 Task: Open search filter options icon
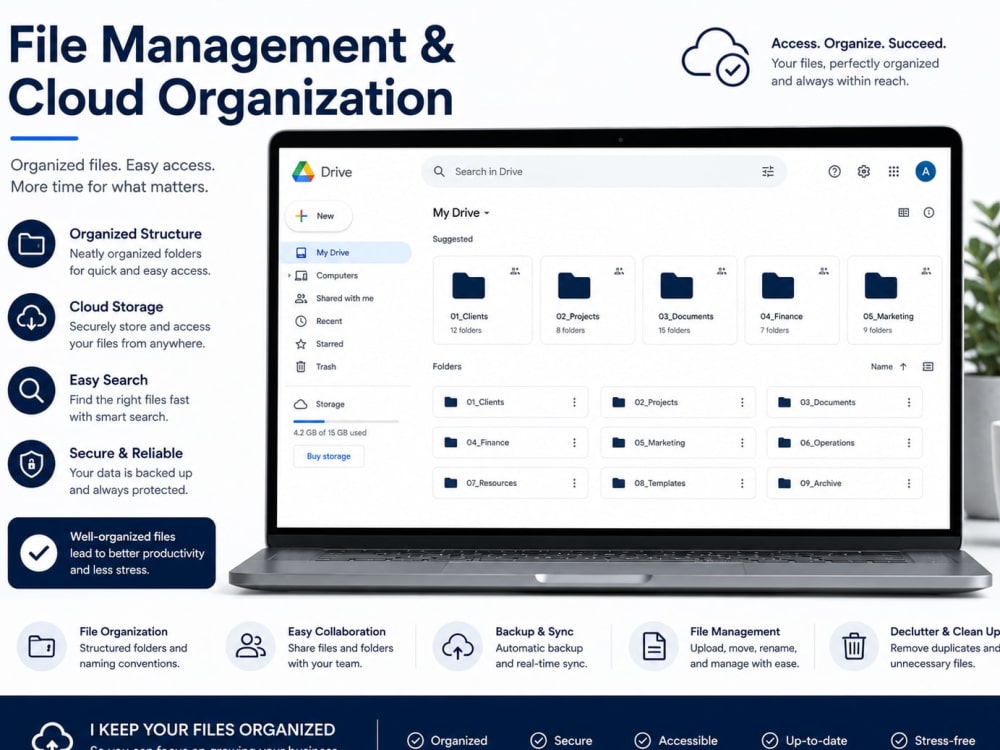(x=768, y=172)
